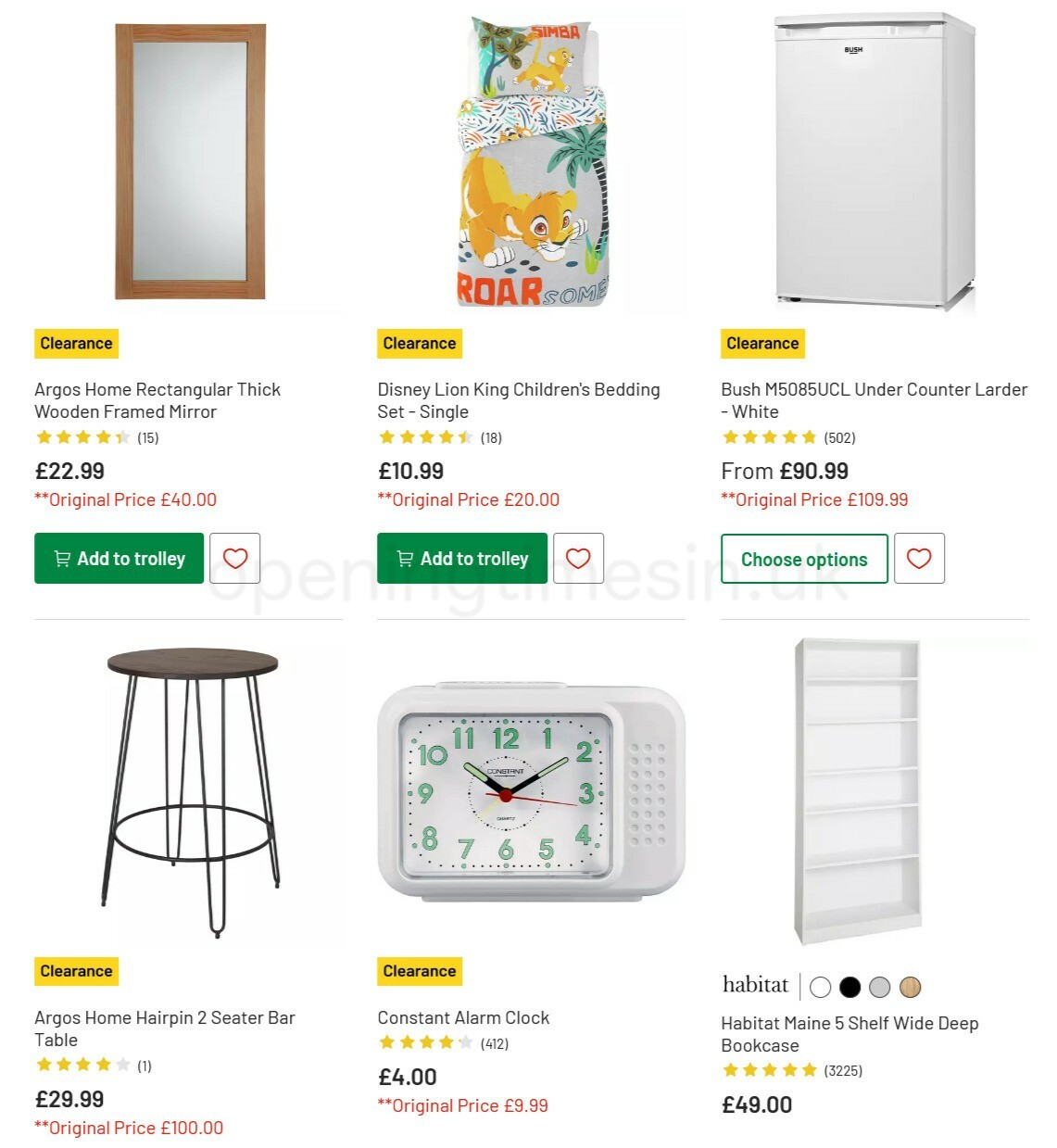
Task: Select the white colour circle for the bookcase
Action: (820, 988)
